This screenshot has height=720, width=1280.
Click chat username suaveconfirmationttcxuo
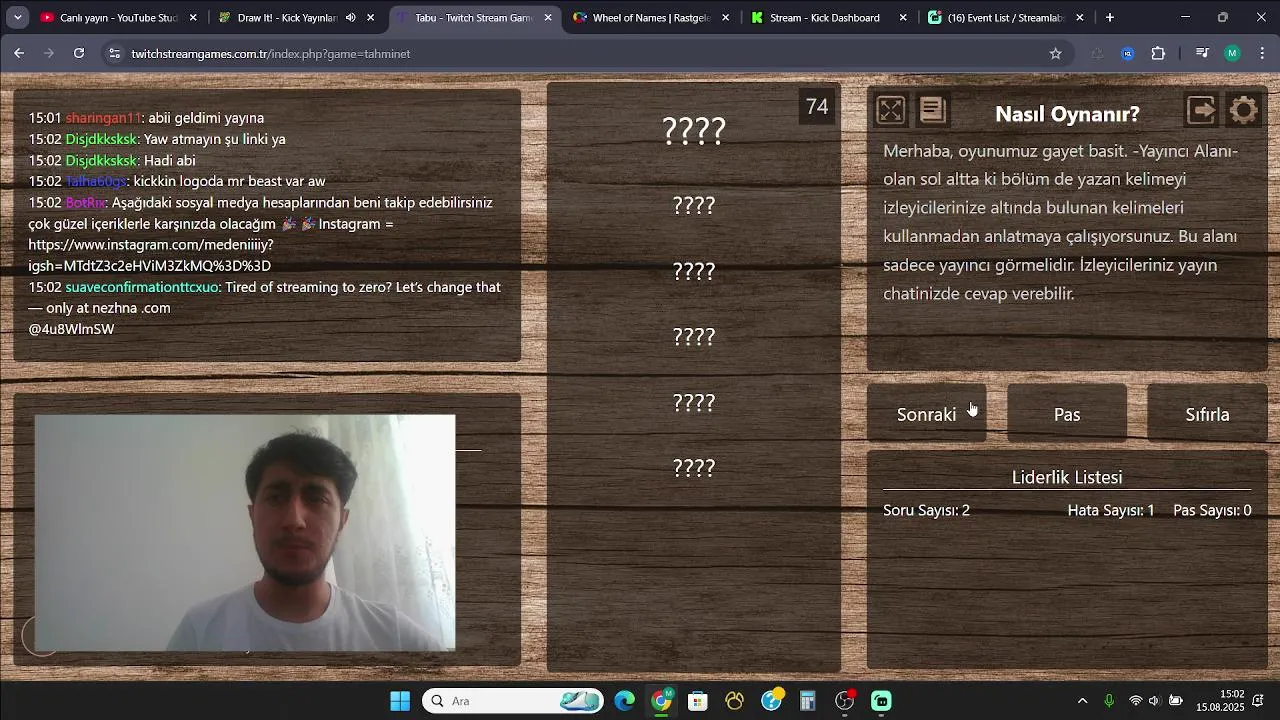coord(141,287)
